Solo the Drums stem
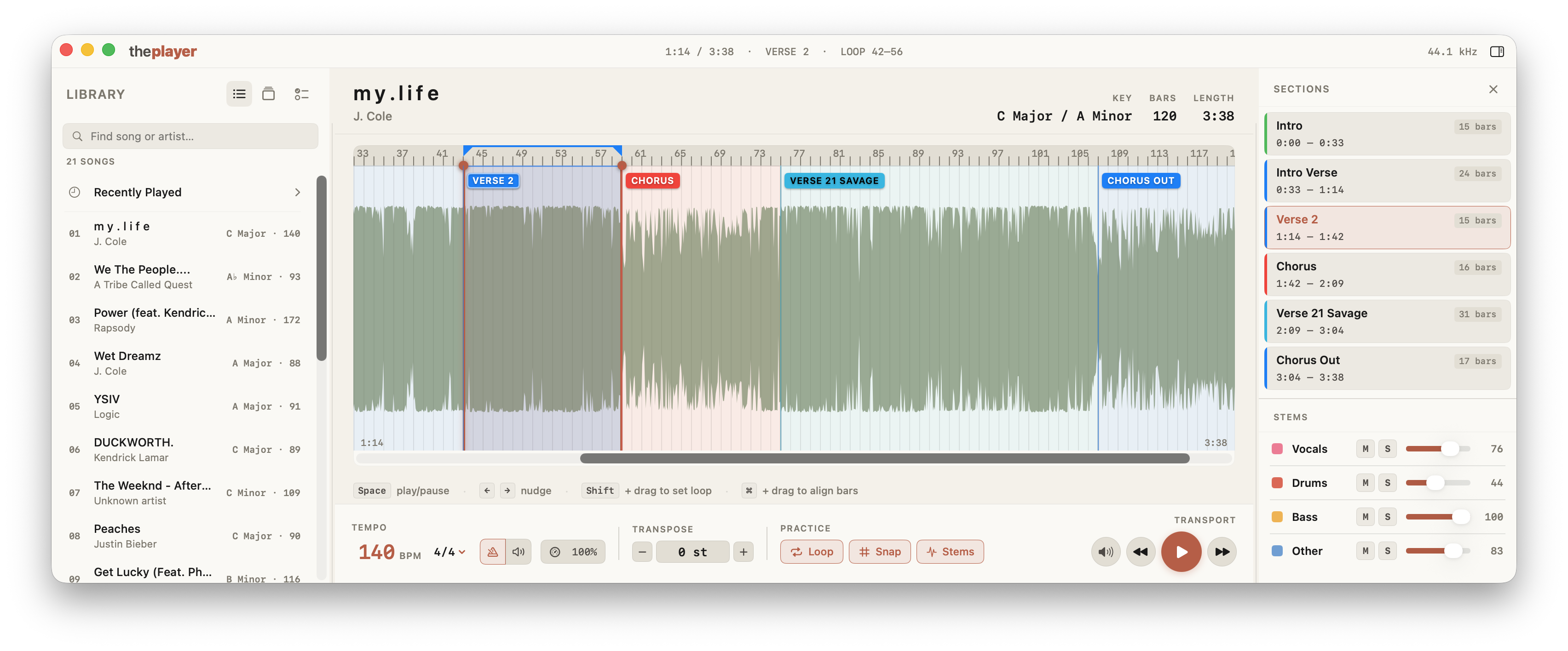Screen dimensions: 1568x651 [x=1387, y=483]
